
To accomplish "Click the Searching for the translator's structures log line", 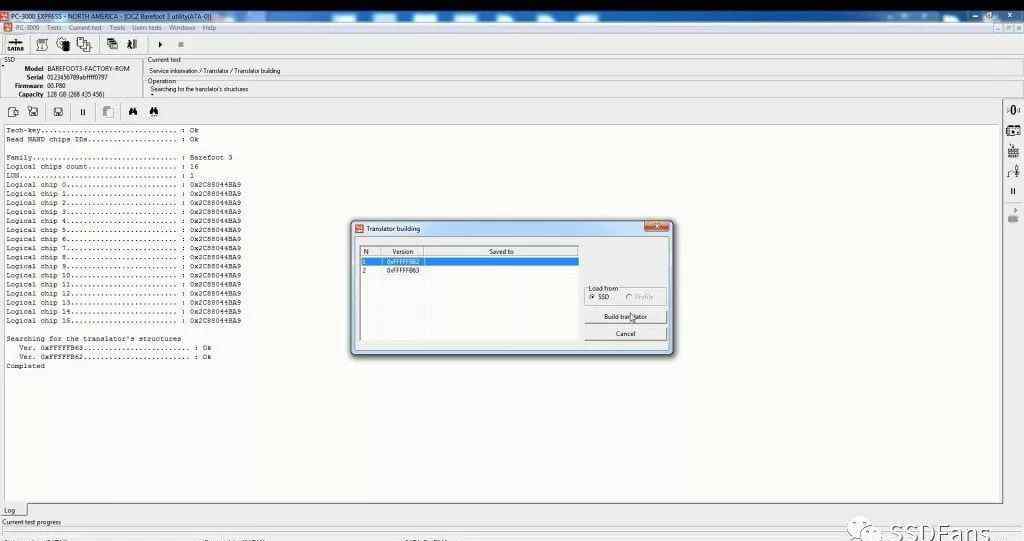I will [94, 338].
